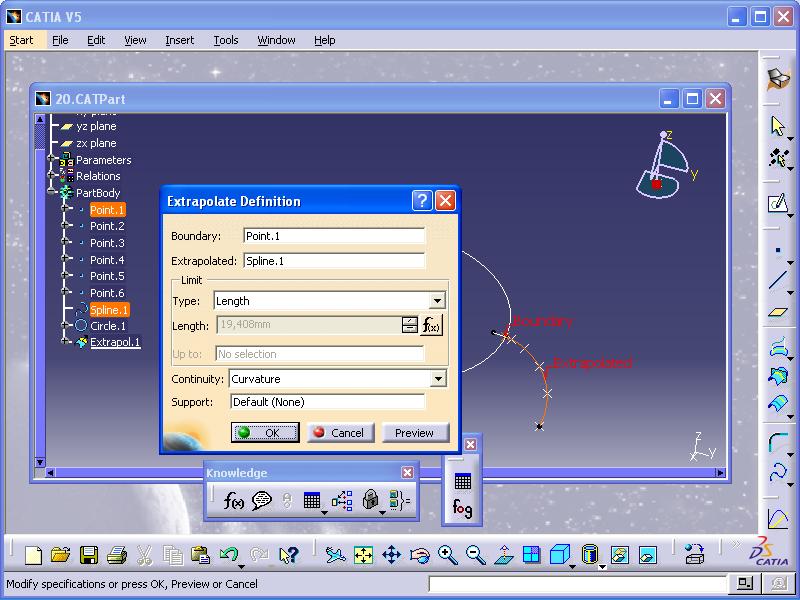Open the Formula editor in the Knowledge toolbar
800x600 pixels.
pyautogui.click(x=233, y=501)
